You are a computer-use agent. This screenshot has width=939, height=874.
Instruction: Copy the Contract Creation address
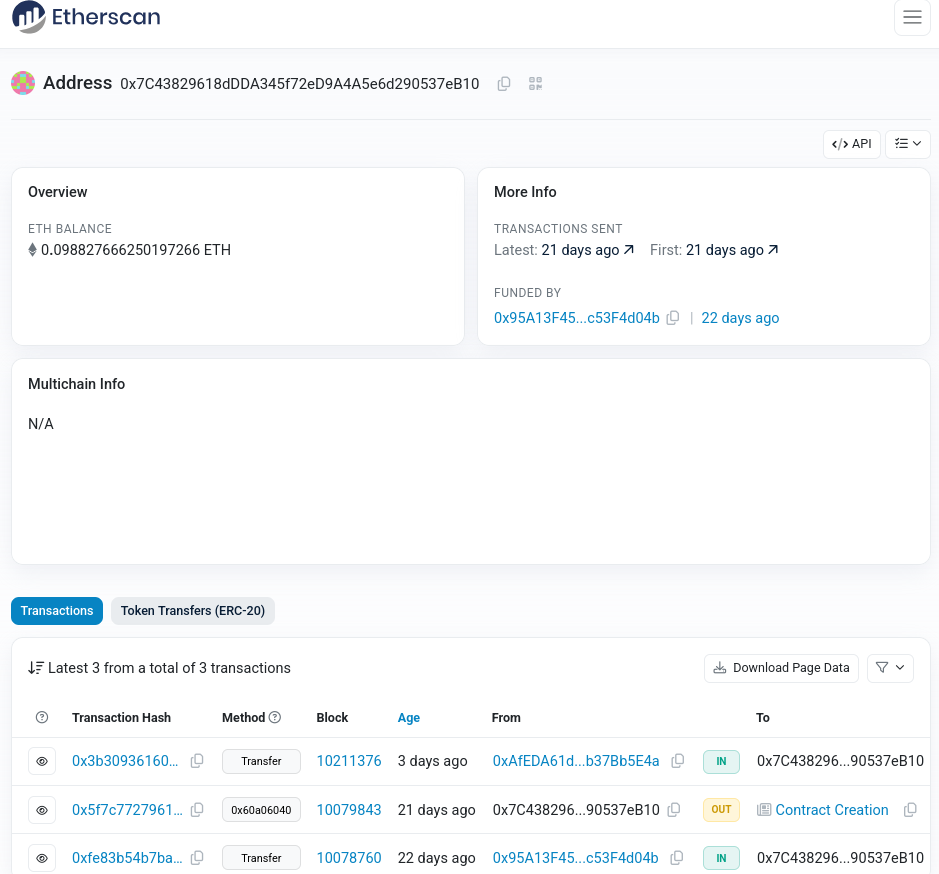[910, 810]
